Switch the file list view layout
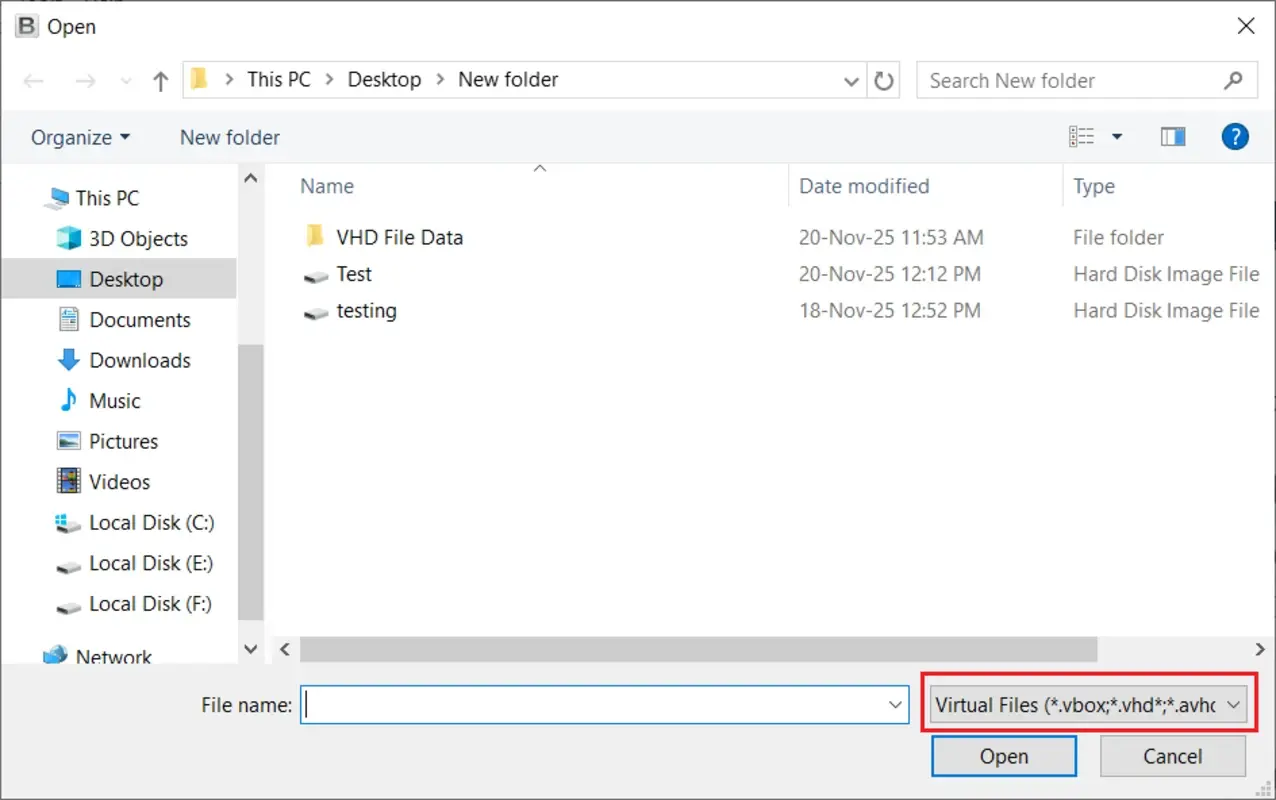1276x800 pixels. click(1083, 136)
